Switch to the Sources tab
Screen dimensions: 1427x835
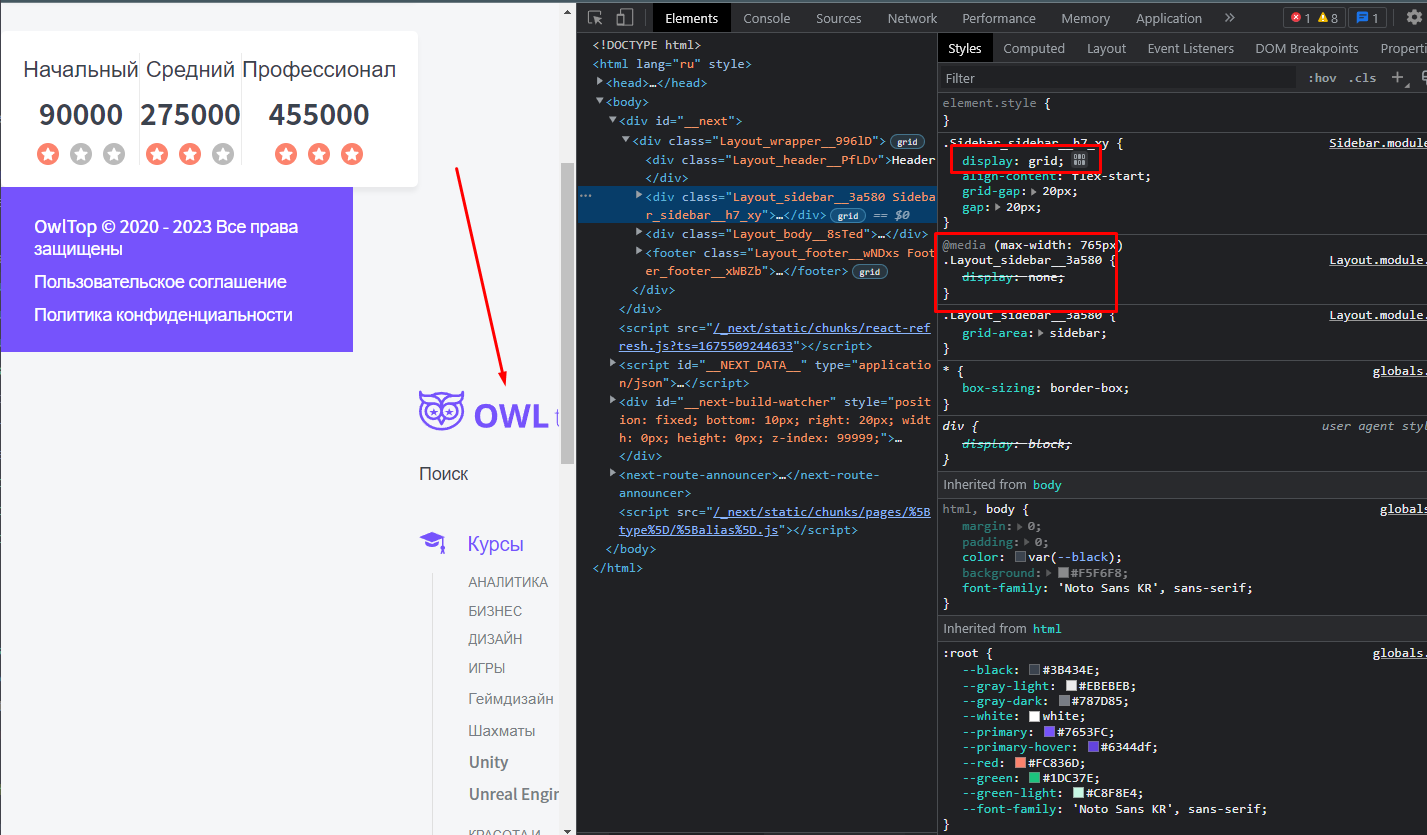(x=838, y=18)
